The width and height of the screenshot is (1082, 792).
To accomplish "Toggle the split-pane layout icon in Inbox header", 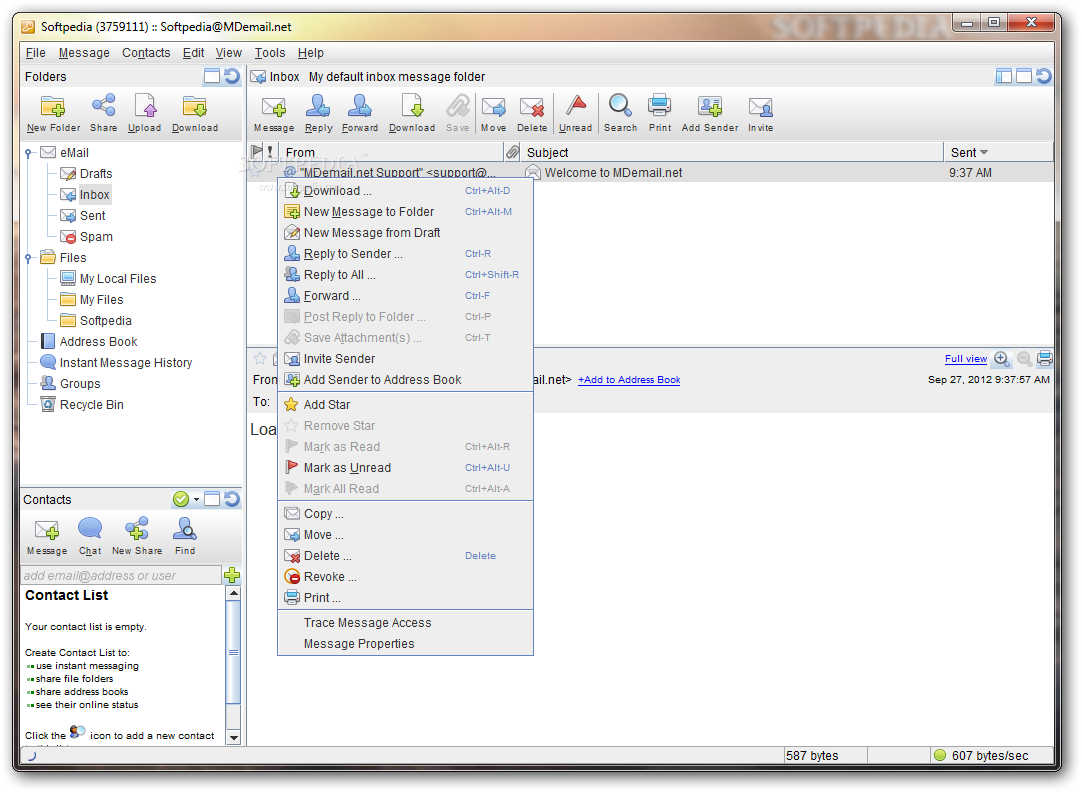I will [1004, 76].
